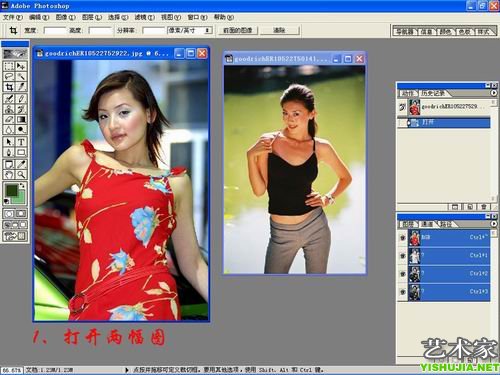Open the History palette flyout menu
The height and width of the screenshot is (375, 500).
(x=494, y=93)
